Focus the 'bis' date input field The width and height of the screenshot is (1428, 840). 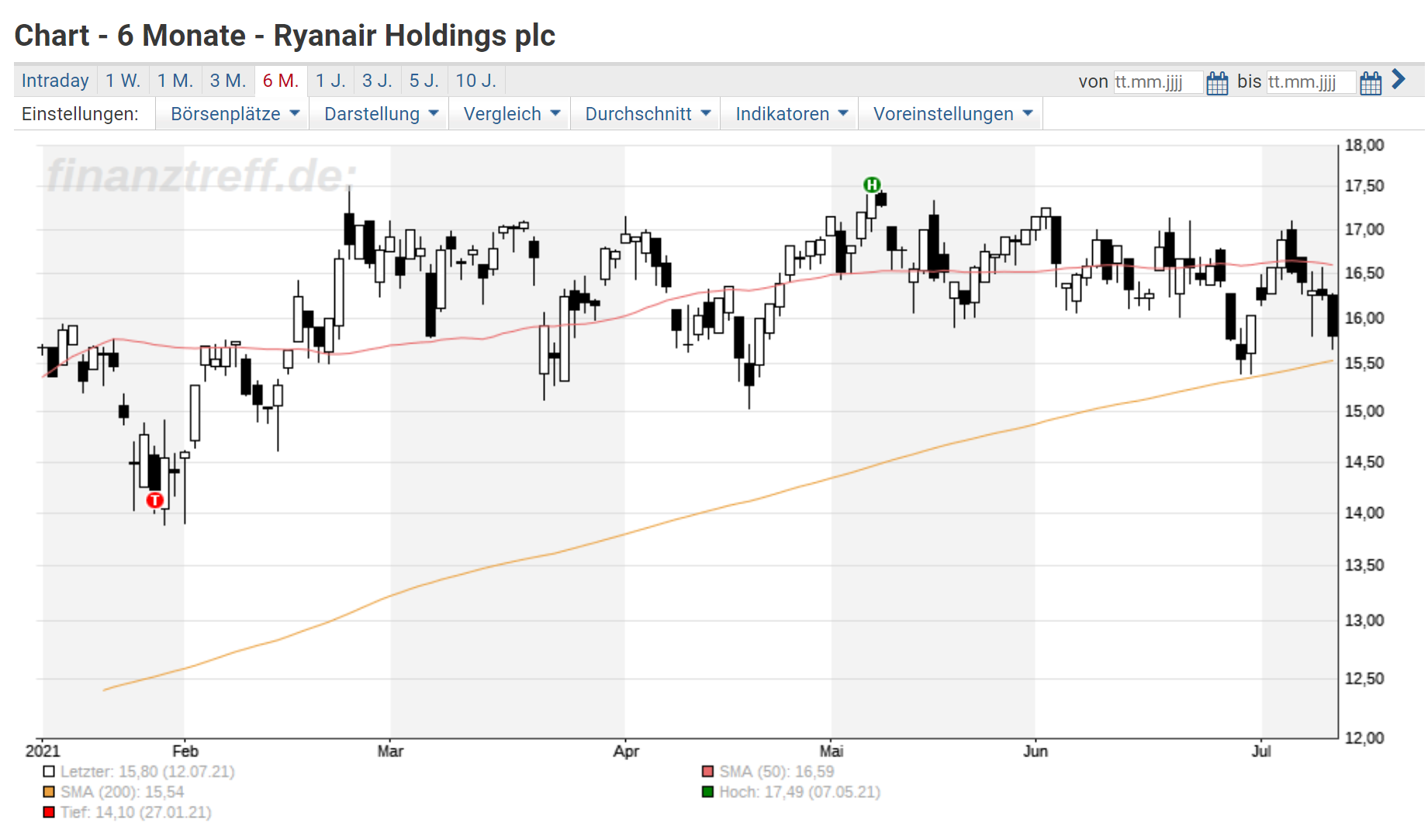pos(1311,82)
